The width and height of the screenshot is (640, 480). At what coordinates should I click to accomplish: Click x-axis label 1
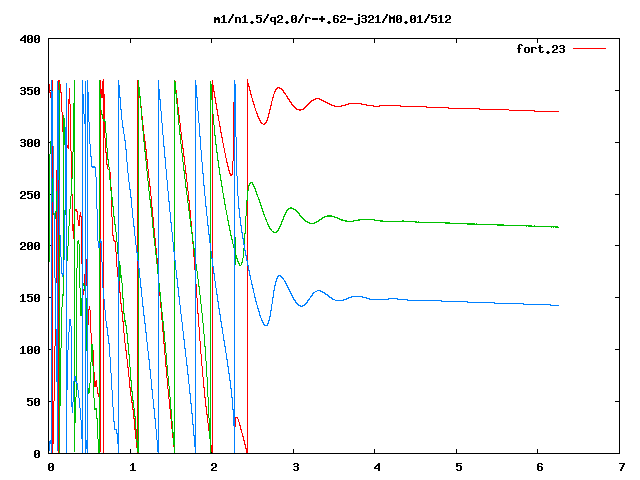coord(132,467)
